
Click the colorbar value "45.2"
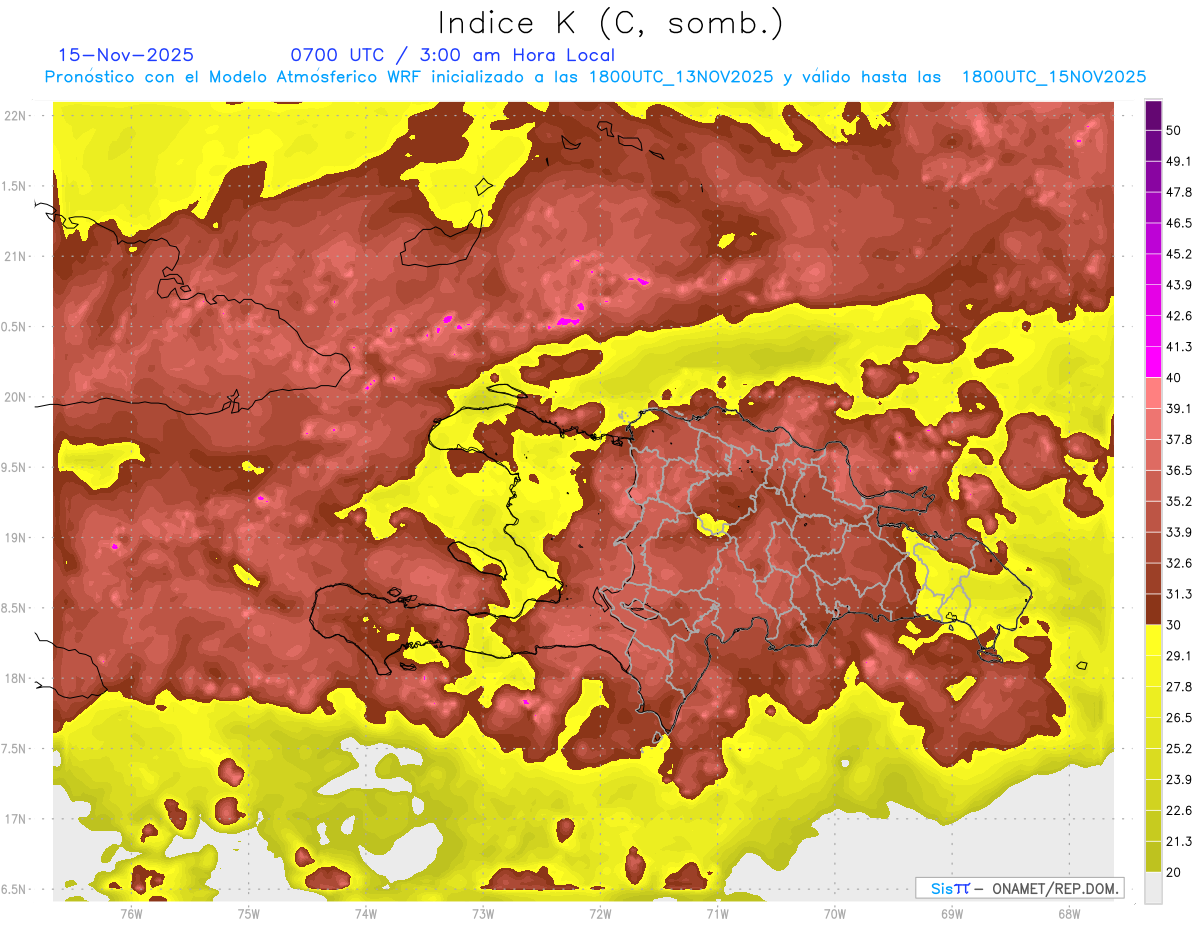[1179, 254]
